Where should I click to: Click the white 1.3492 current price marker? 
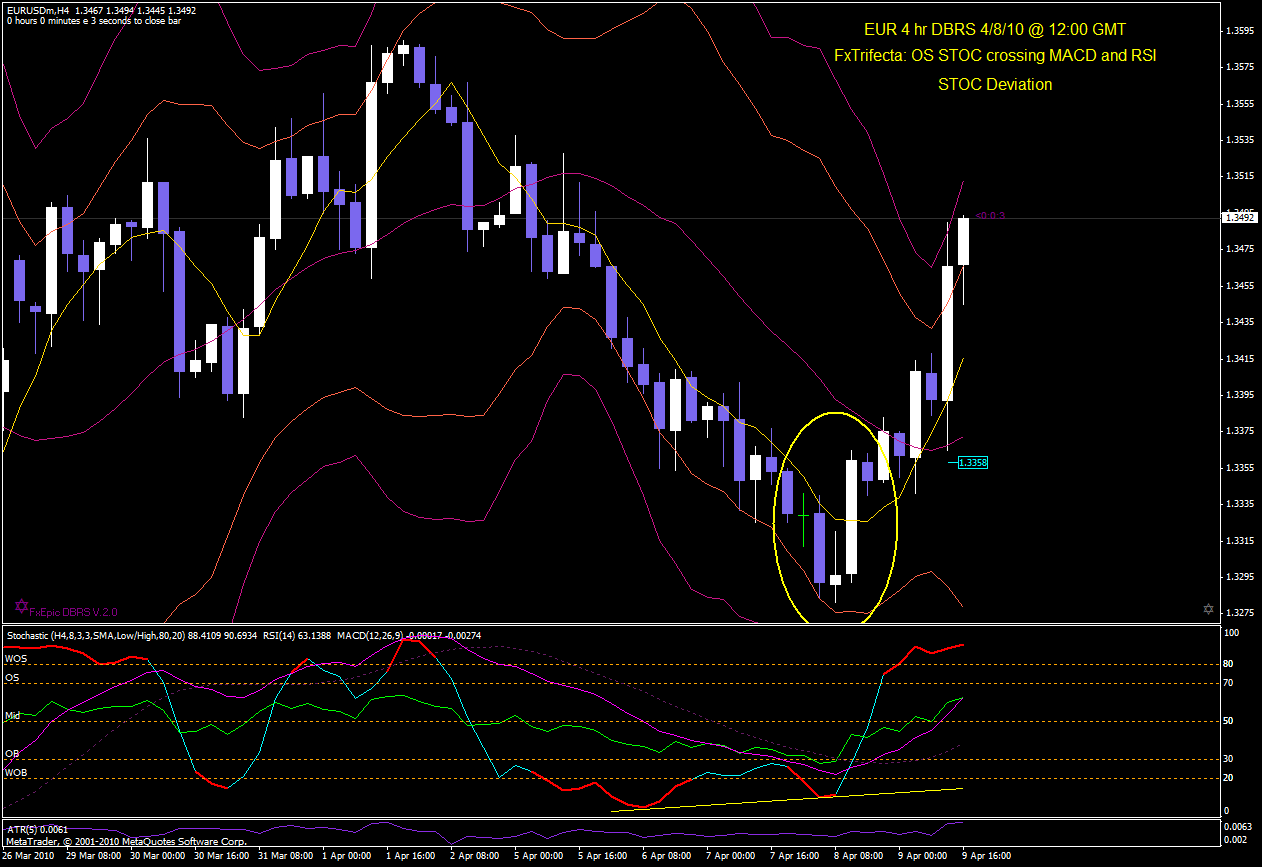point(1239,216)
